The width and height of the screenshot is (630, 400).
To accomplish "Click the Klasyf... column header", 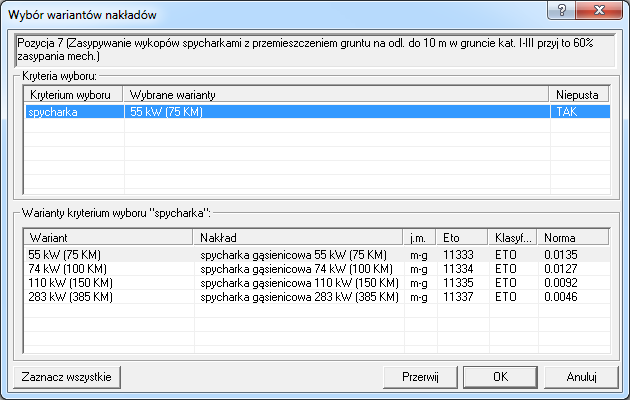I will coord(513,239).
